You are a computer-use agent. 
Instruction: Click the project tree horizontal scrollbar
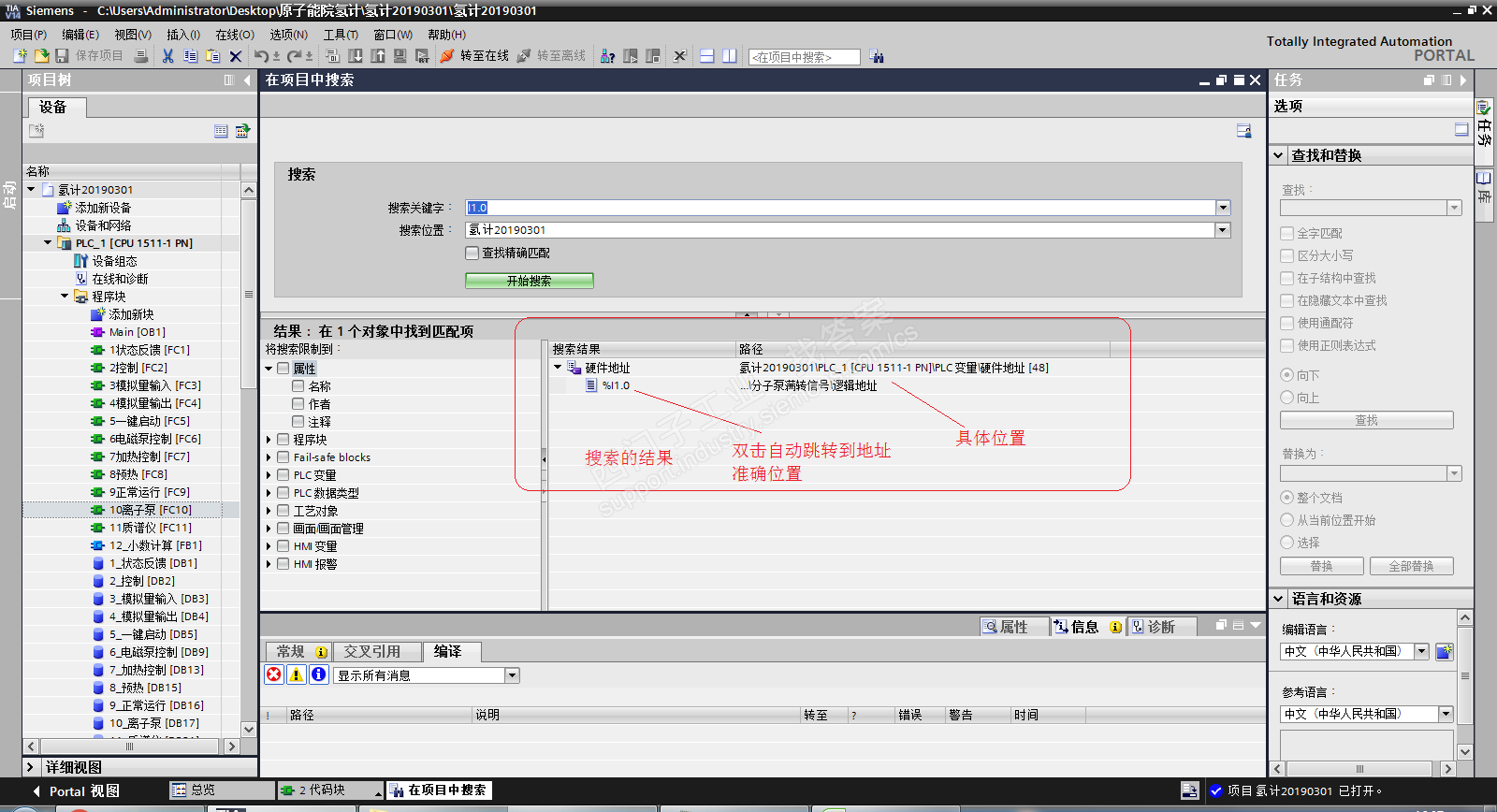129,747
